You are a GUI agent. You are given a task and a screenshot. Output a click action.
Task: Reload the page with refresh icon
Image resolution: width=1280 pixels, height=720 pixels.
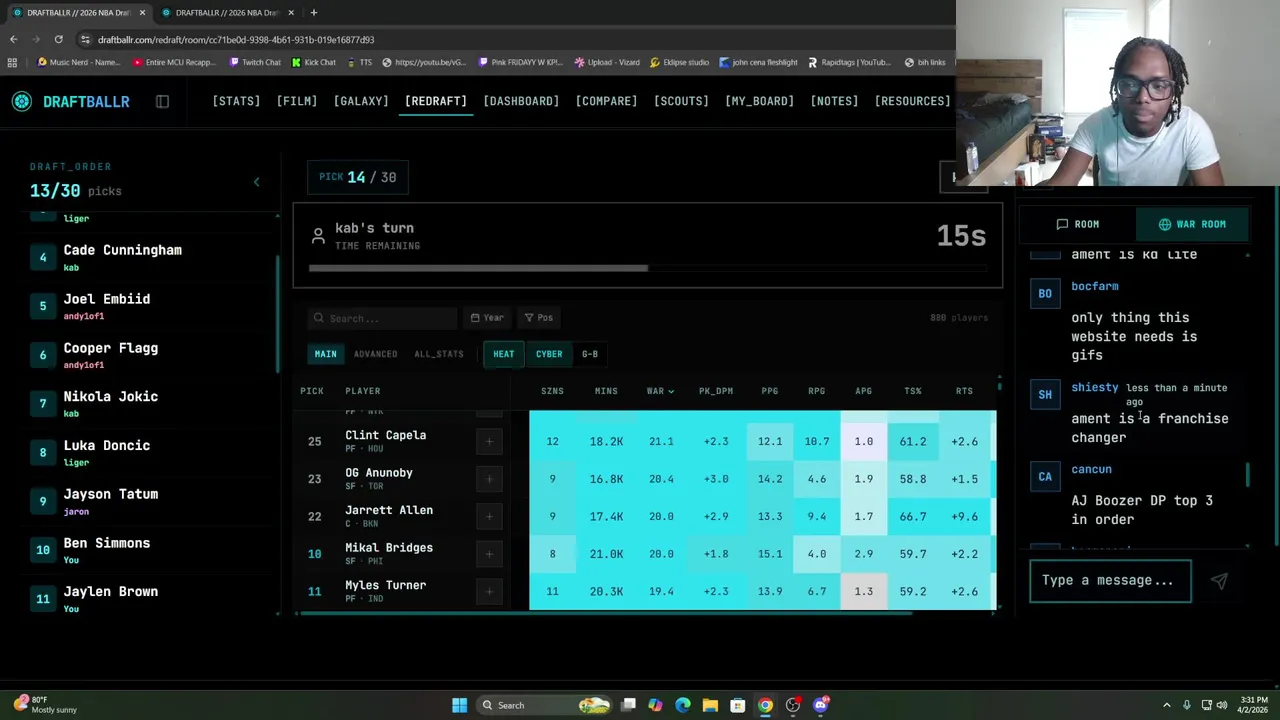click(x=58, y=39)
